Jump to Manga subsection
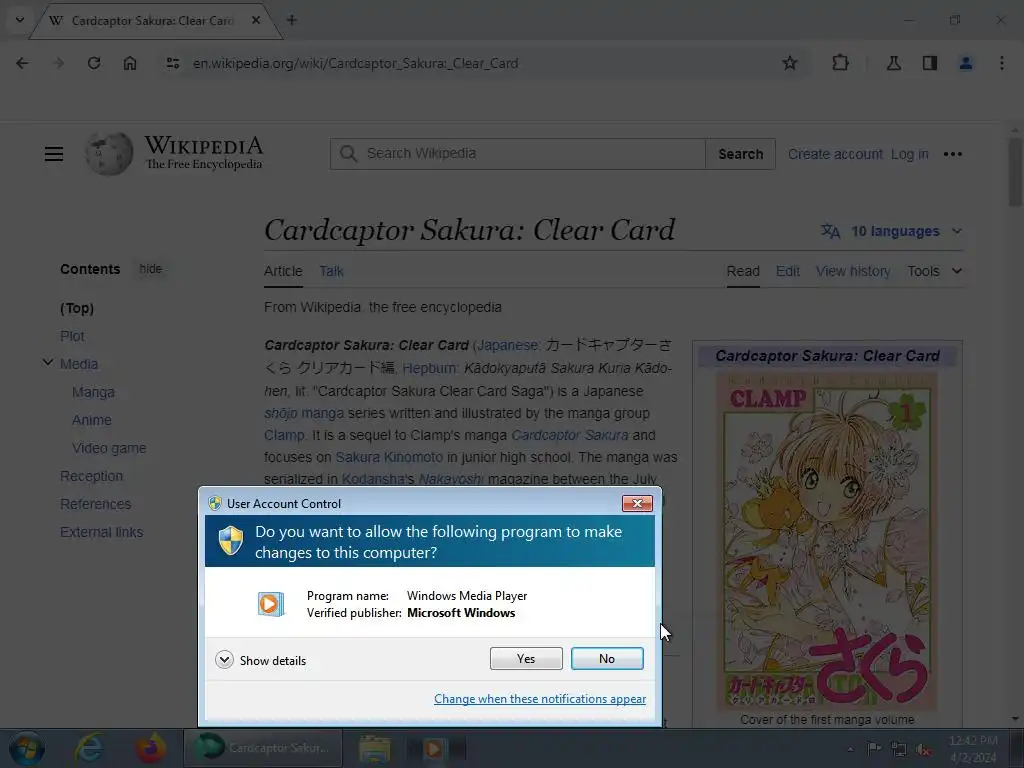The width and height of the screenshot is (1024, 768). coord(93,392)
